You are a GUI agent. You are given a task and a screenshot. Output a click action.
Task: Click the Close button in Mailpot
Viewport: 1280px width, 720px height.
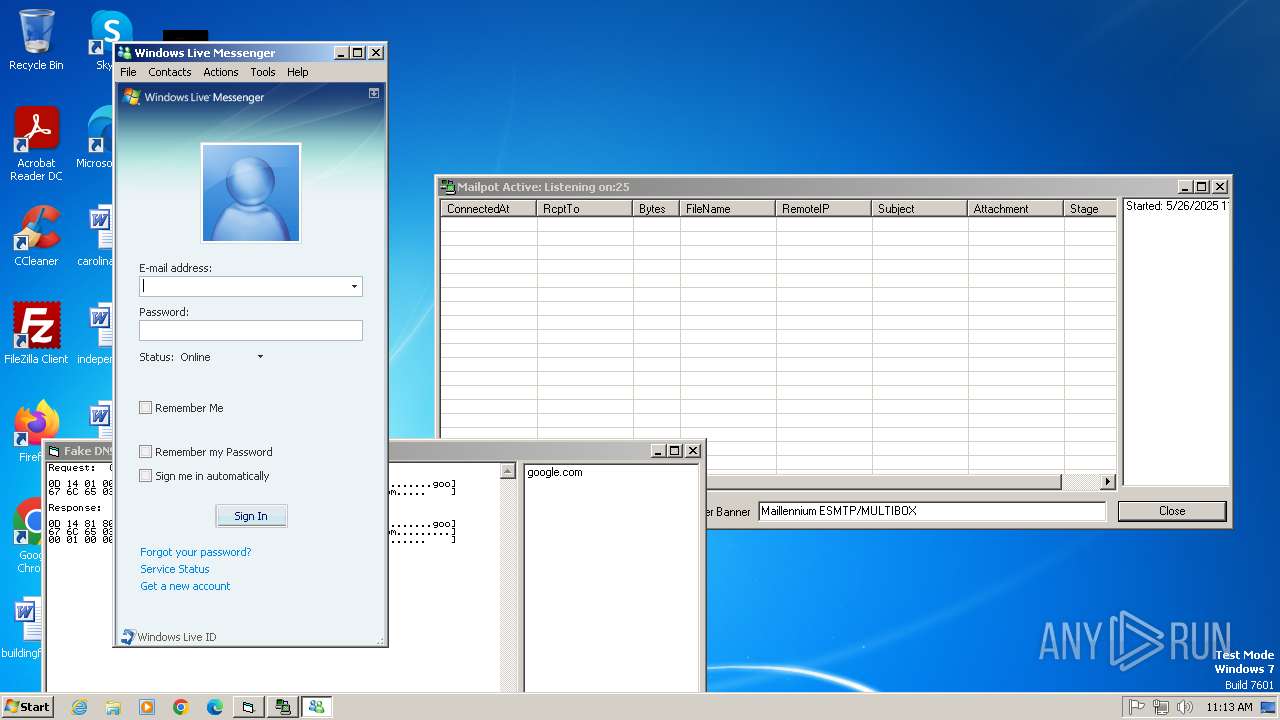(1172, 511)
